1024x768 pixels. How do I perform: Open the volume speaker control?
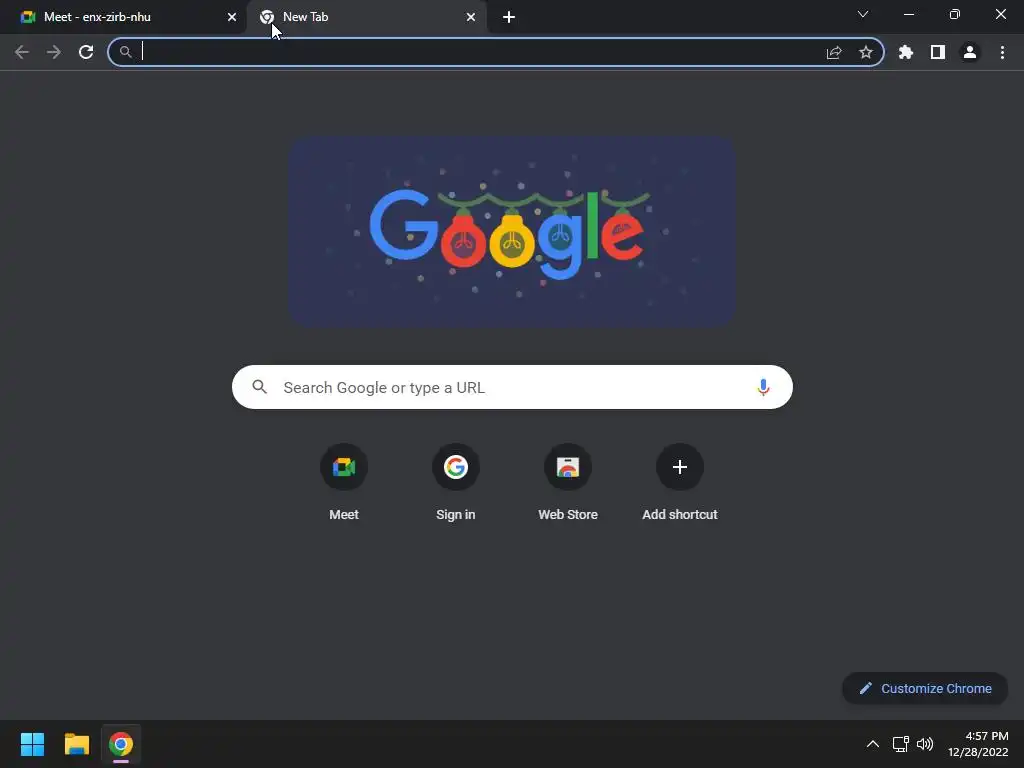925,744
